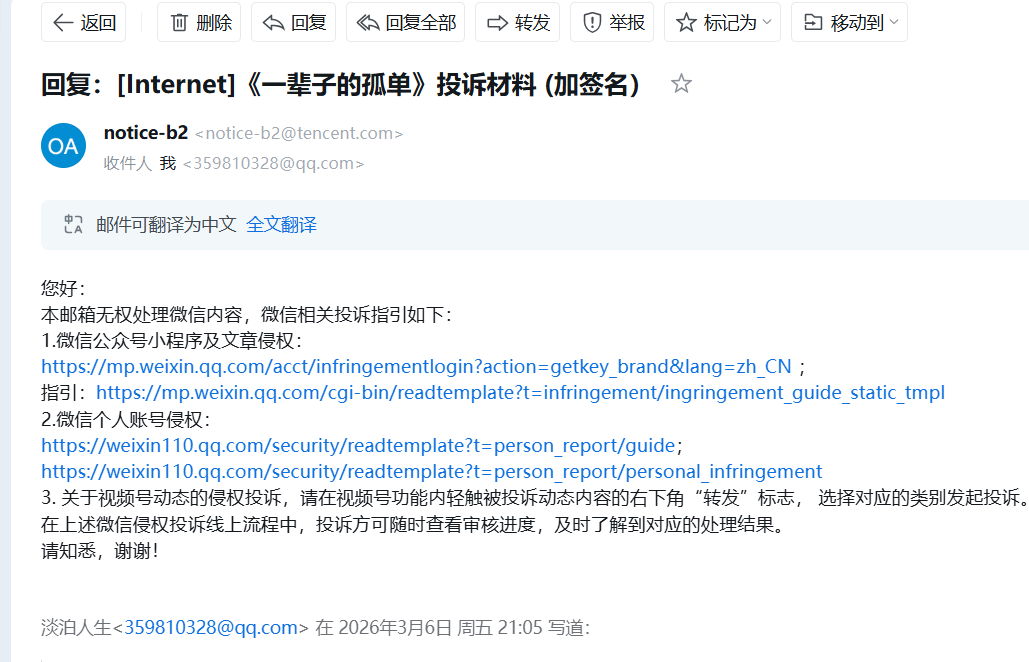Screen dimensions: 1029x662
Task: Click the 全文翻译 link
Action: pyautogui.click(x=281, y=225)
